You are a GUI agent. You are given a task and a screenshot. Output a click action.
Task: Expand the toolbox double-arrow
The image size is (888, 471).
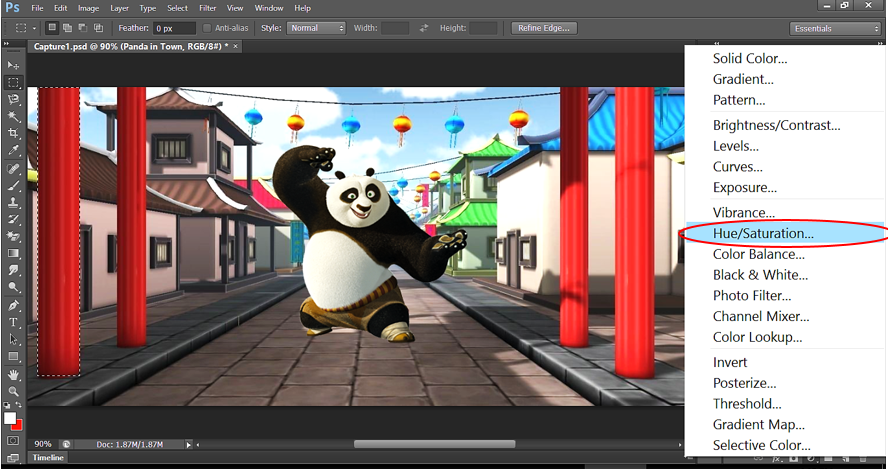7,44
